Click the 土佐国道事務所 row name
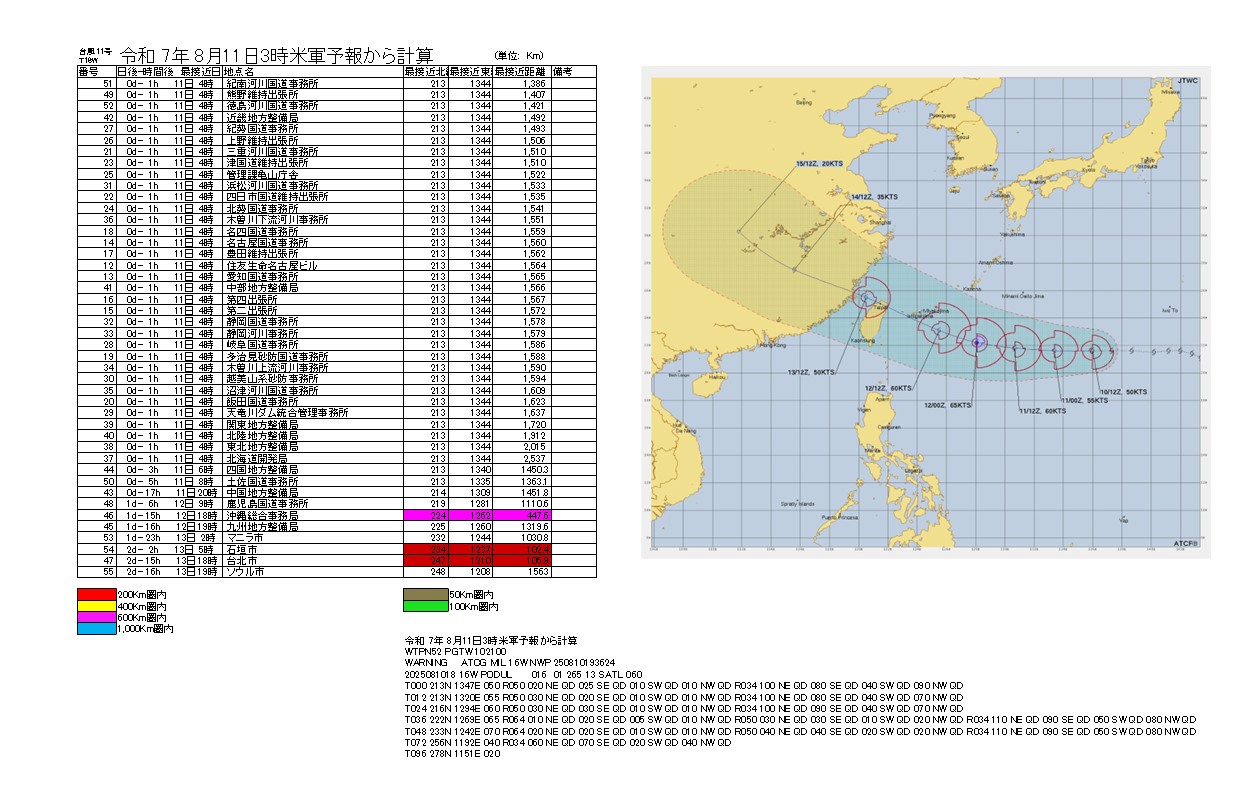Viewport: 1245px width, 796px height. 262,480
